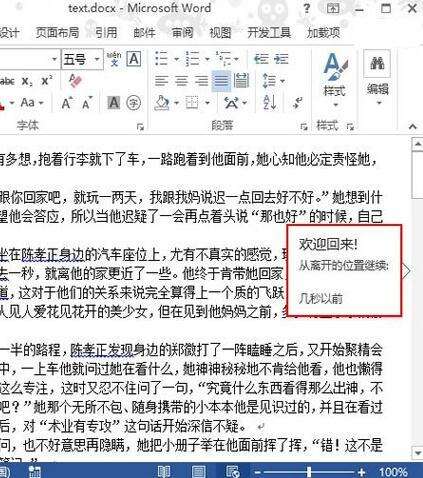Apply superscript formatting
This screenshot has width=423, height=478.
click(47, 81)
